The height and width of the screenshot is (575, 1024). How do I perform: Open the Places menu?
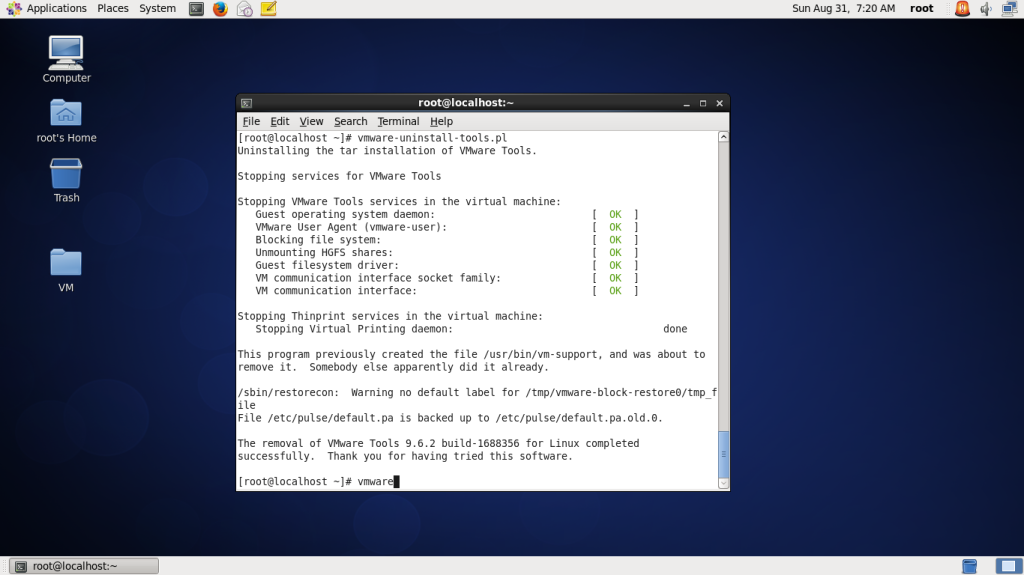point(112,8)
